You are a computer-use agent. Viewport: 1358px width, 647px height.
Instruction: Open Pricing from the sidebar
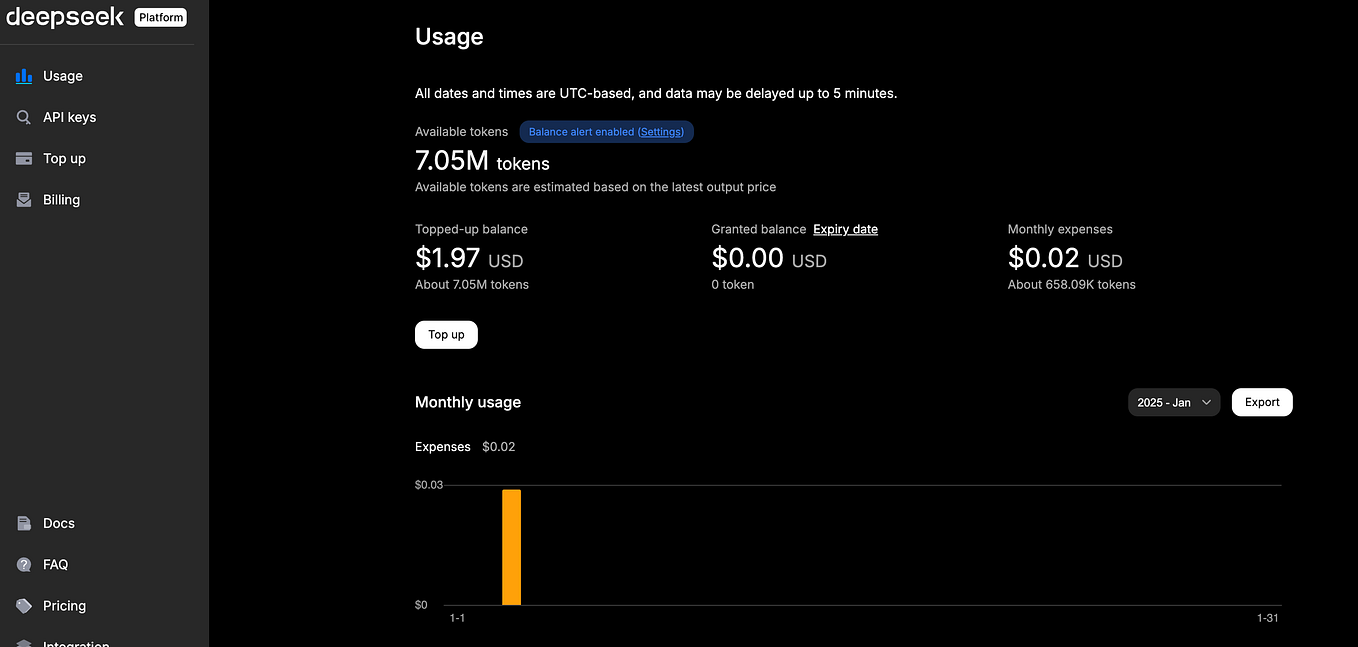64,606
